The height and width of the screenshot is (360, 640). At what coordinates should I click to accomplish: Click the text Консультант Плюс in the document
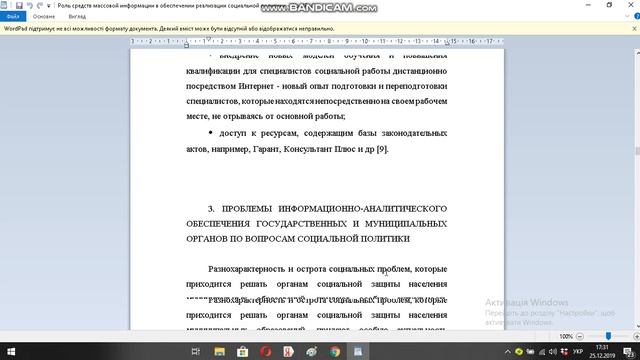click(x=319, y=149)
